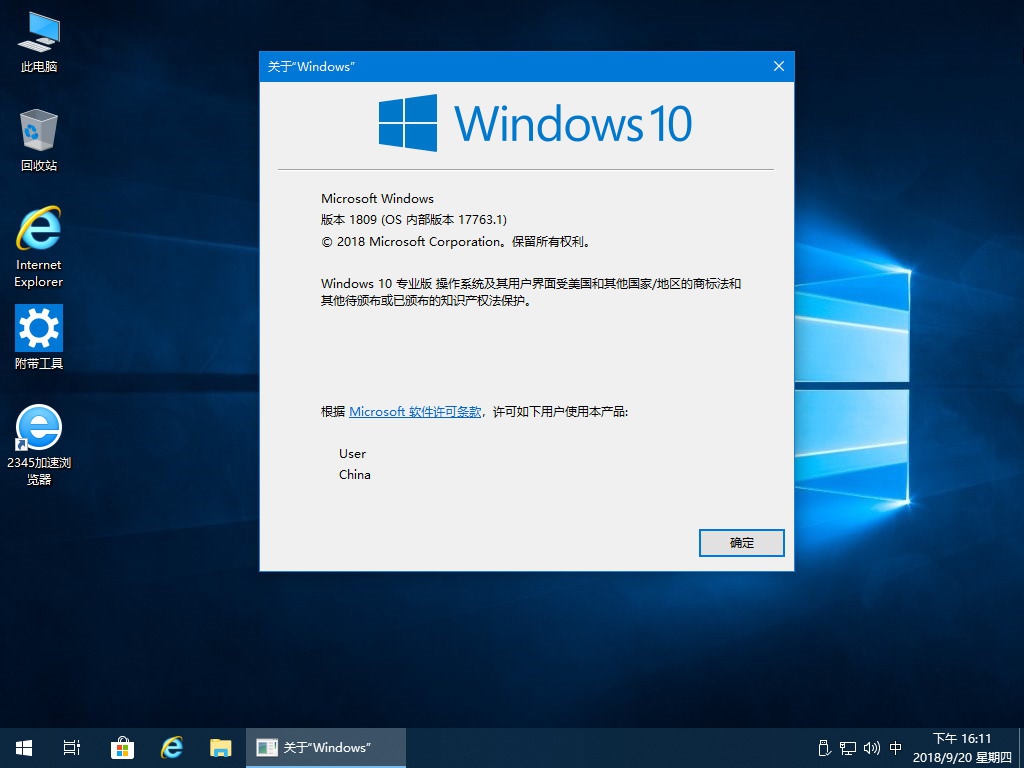
Task: Select the 2345加速浏览器 desktop shortcut
Action: click(x=39, y=445)
